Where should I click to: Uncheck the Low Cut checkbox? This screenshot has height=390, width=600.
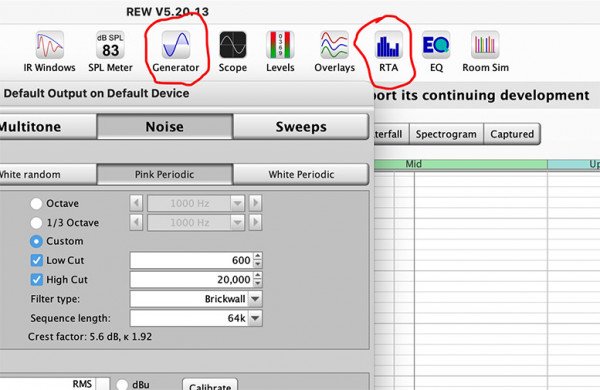pyautogui.click(x=36, y=260)
